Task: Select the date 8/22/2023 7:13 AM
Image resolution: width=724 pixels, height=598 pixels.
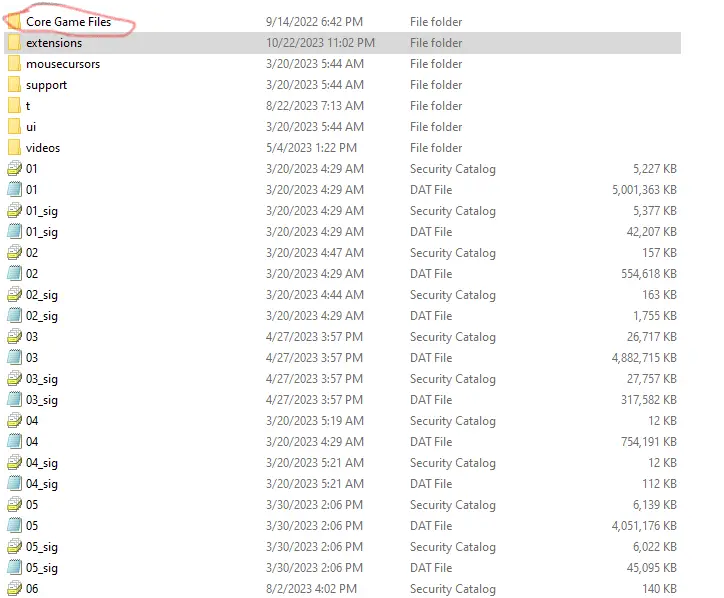Action: click(314, 106)
